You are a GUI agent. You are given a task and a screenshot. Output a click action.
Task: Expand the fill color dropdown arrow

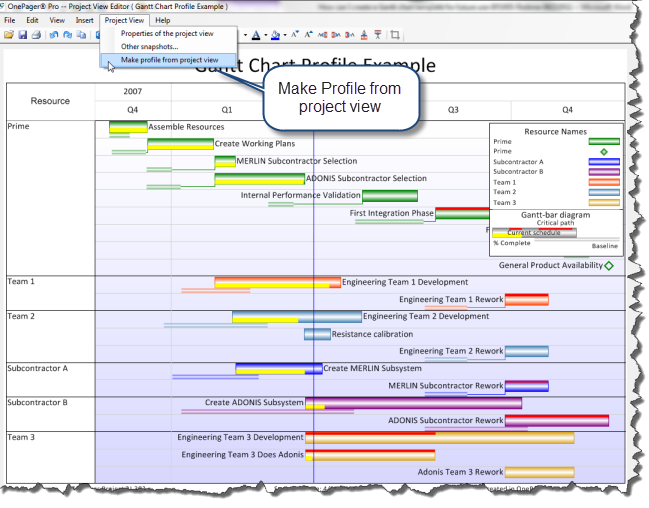(285, 35)
